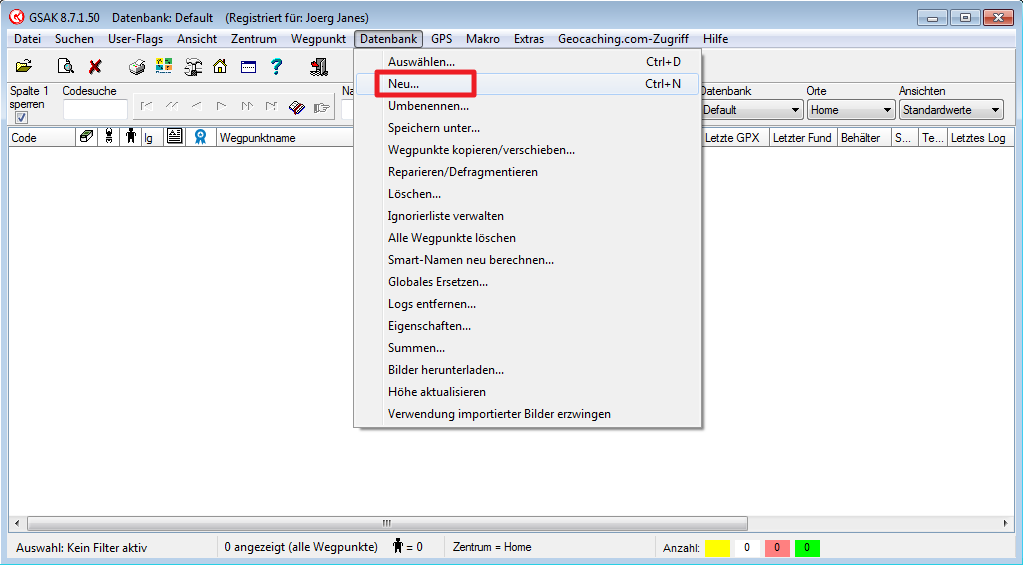Click the hammer and wrench tools icon
1023x565 pixels.
(192, 66)
